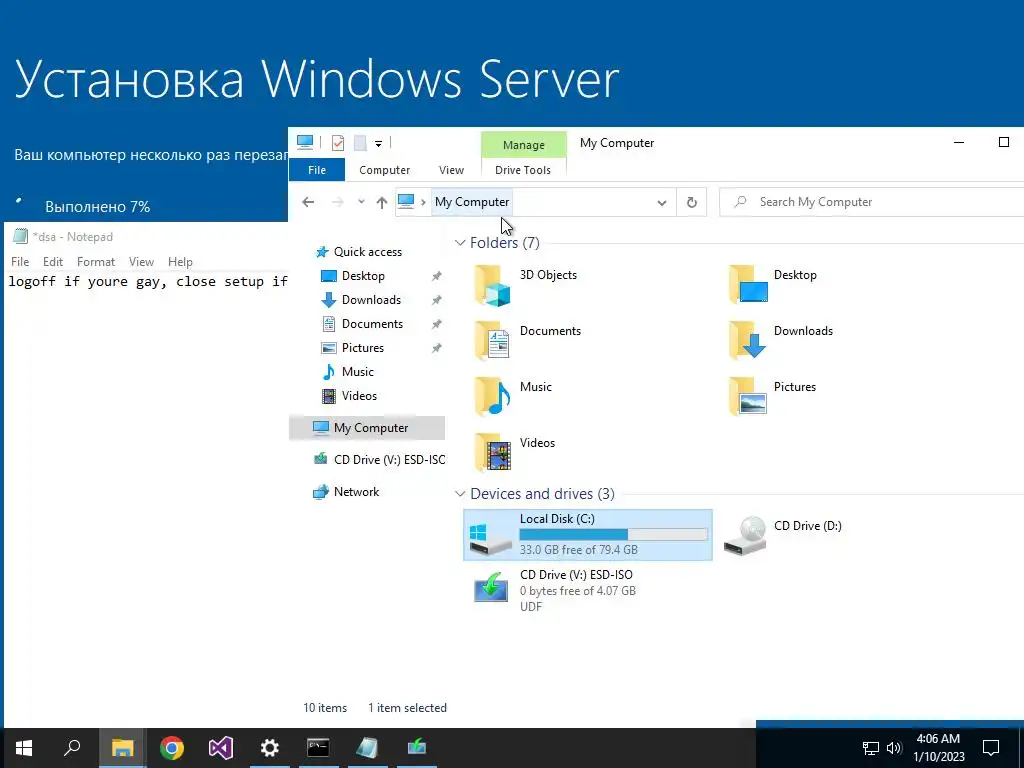Screen dimensions: 1024x768
Task: Open Desktop in Quick access sidebar
Action: pos(363,276)
